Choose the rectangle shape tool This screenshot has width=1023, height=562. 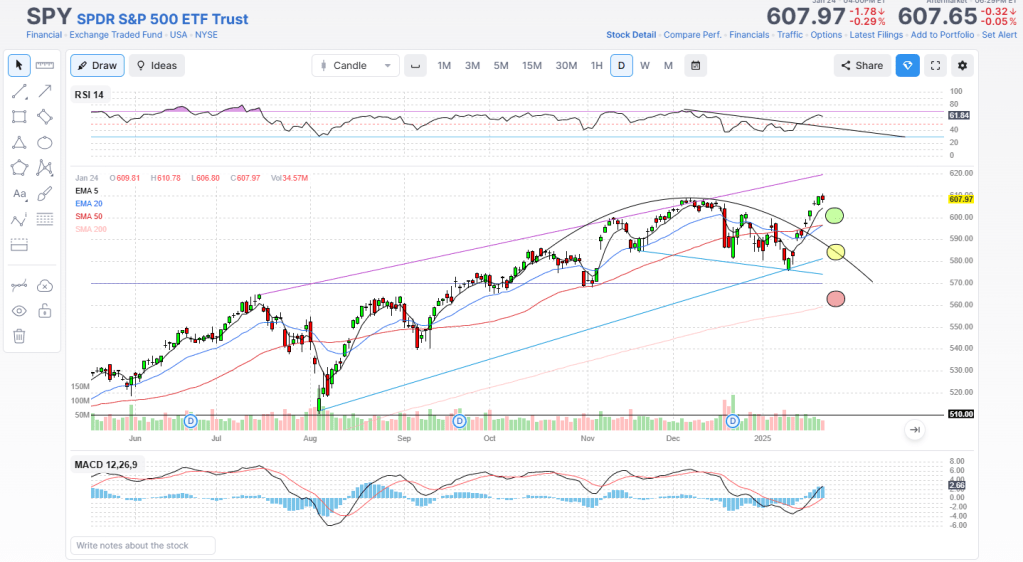click(19, 116)
